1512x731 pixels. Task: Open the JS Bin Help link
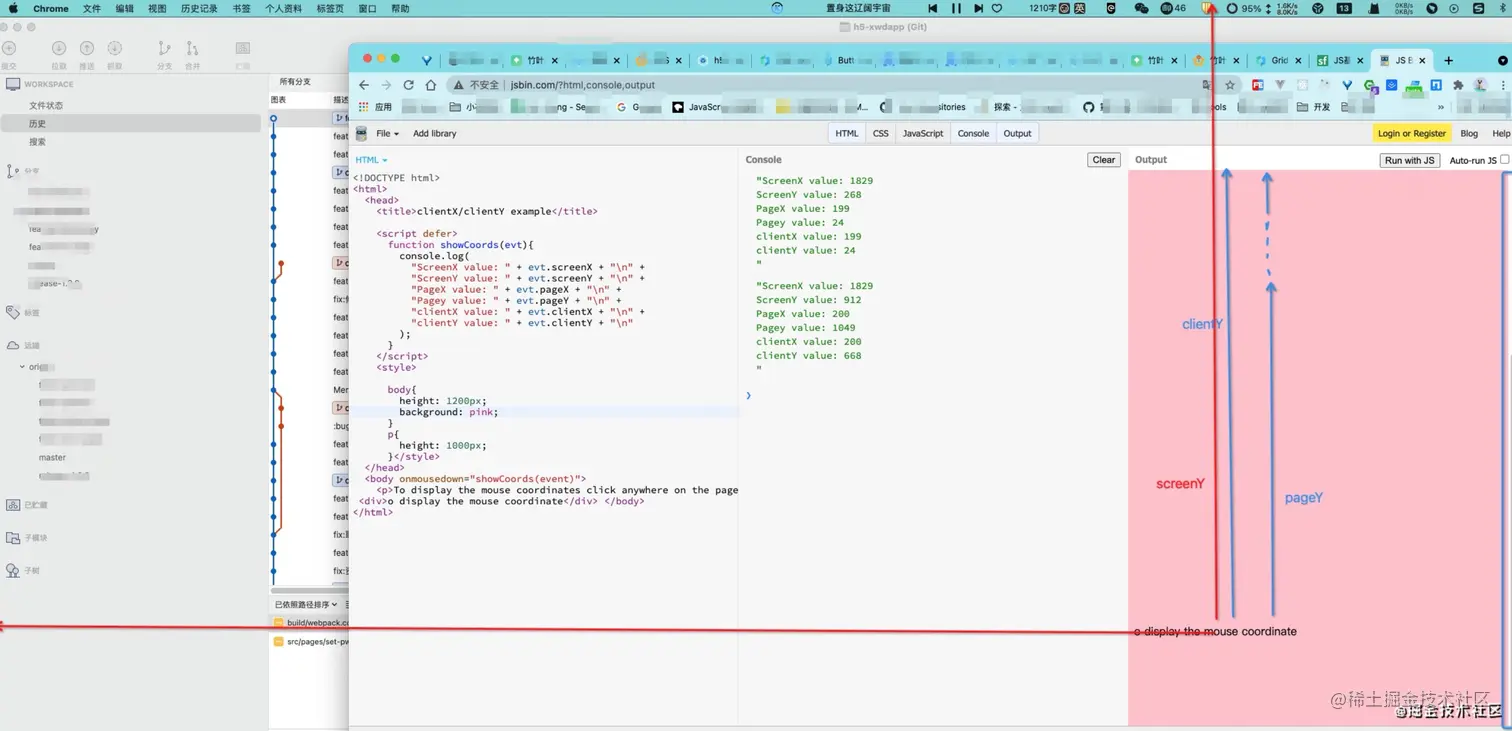pos(1501,133)
